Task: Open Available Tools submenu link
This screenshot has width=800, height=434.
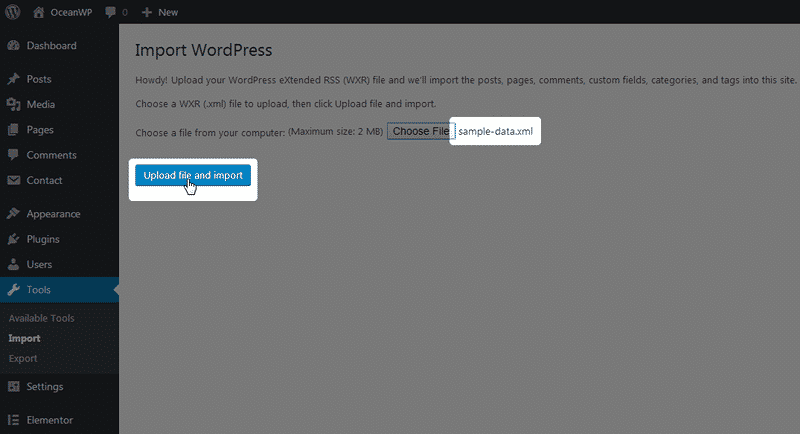Action: pos(41,318)
